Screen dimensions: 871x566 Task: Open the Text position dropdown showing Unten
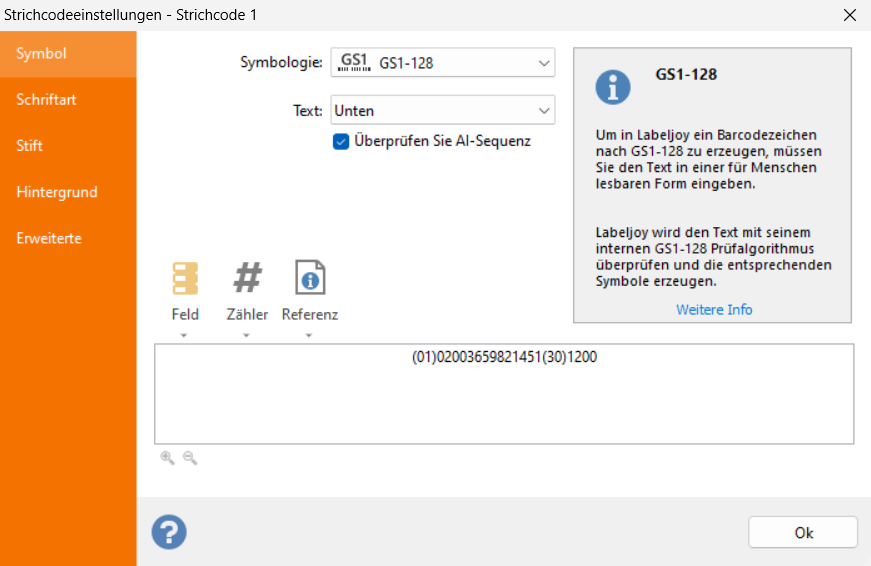443,111
